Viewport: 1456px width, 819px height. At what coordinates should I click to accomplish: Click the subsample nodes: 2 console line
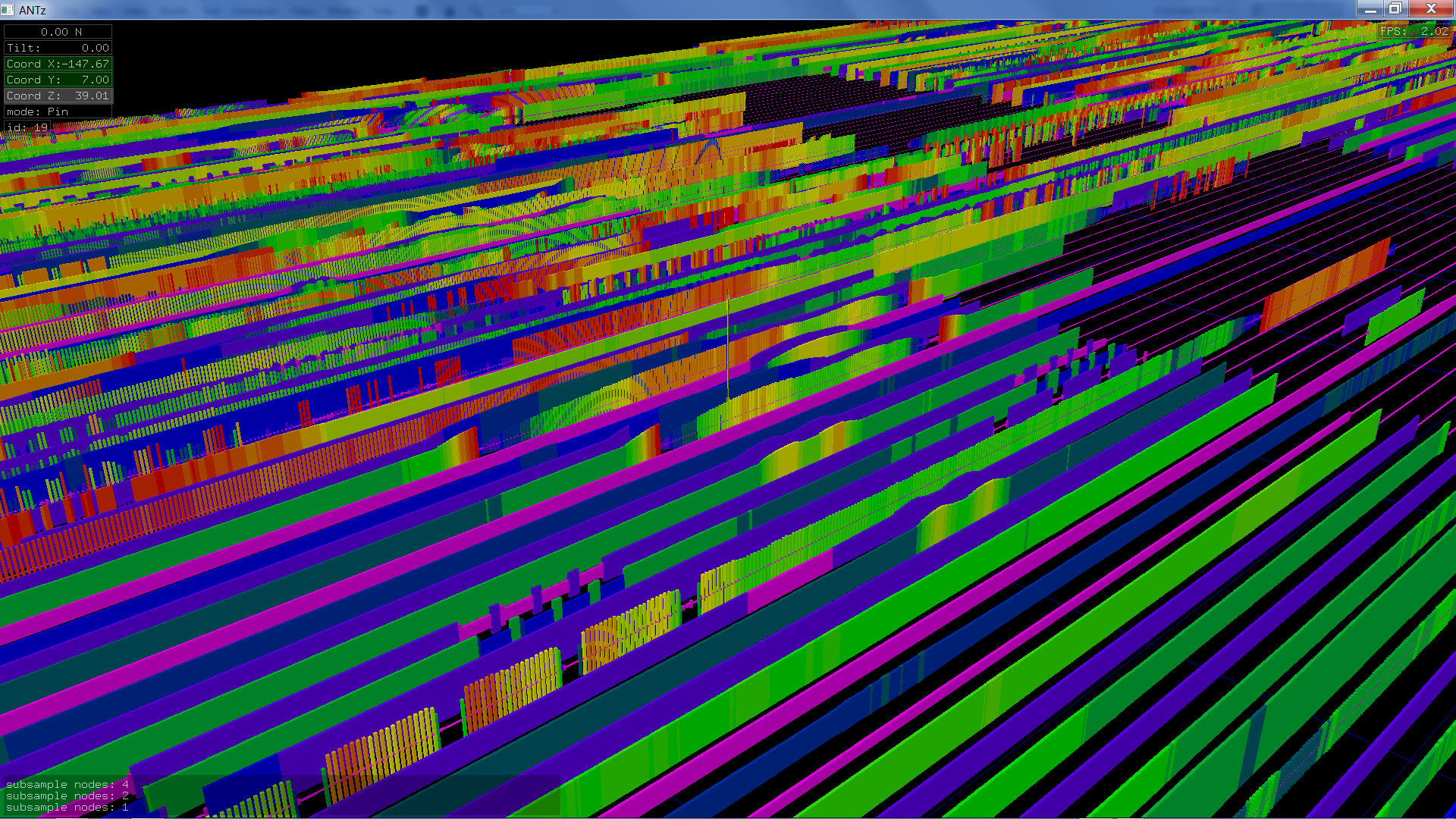click(67, 795)
